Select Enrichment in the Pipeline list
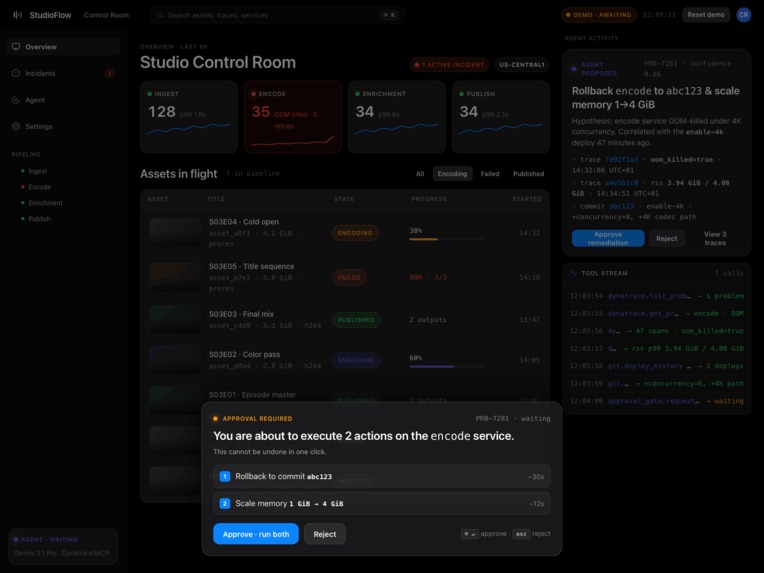The width and height of the screenshot is (764, 573). [45, 203]
